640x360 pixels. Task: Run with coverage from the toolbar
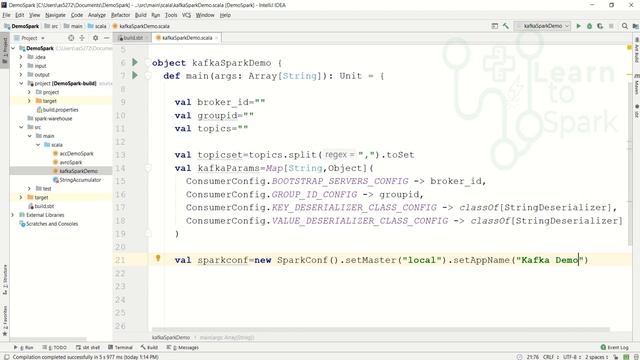[600, 26]
